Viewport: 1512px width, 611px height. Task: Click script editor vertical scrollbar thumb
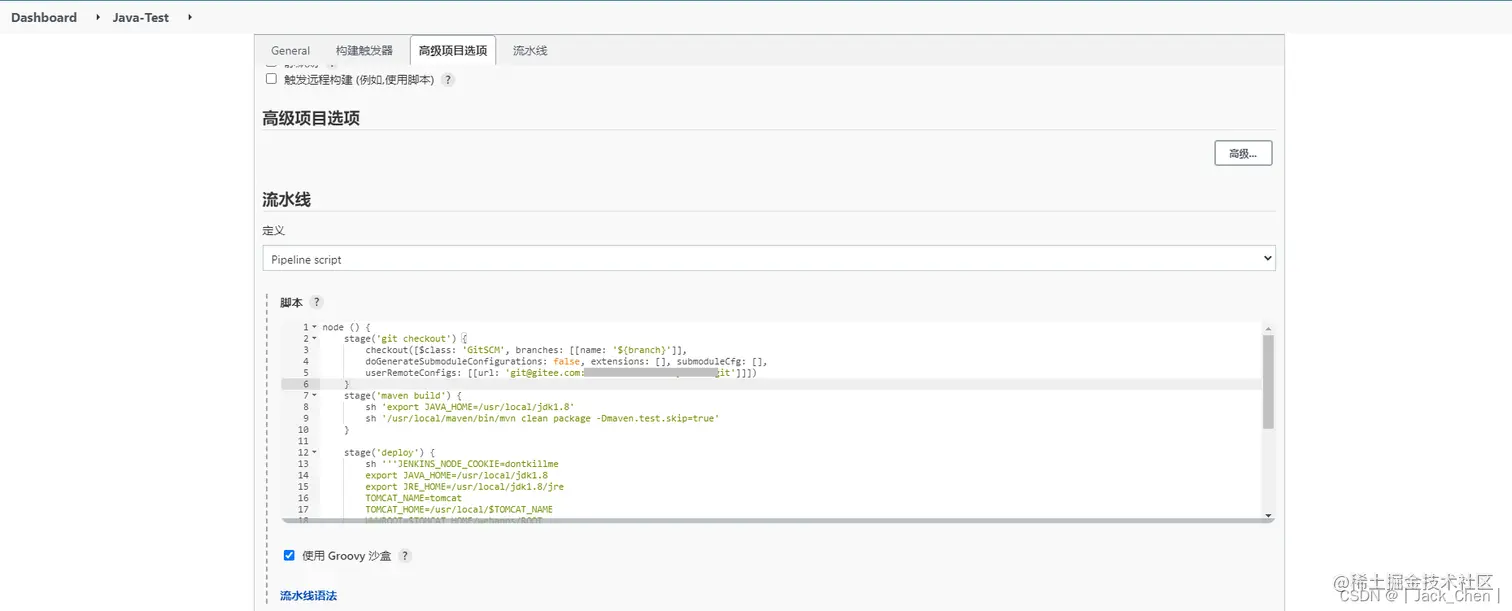coord(1268,381)
